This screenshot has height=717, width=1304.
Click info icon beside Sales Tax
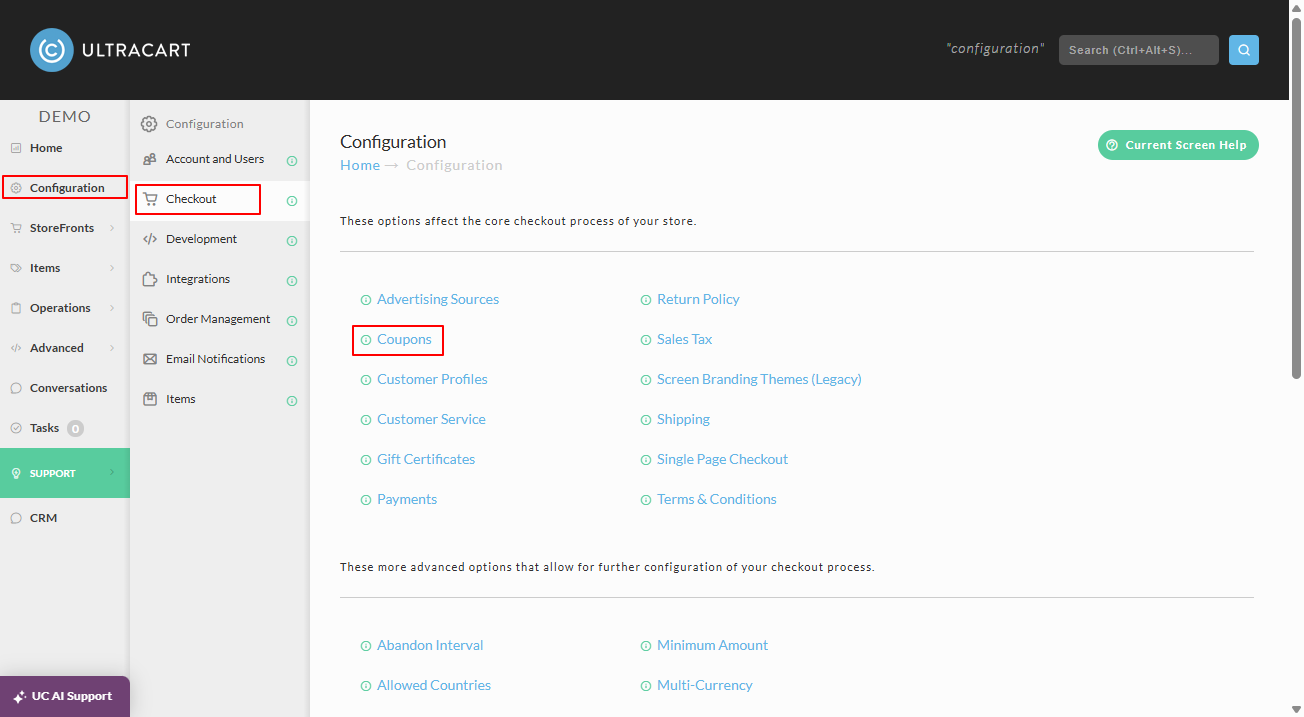tap(646, 340)
